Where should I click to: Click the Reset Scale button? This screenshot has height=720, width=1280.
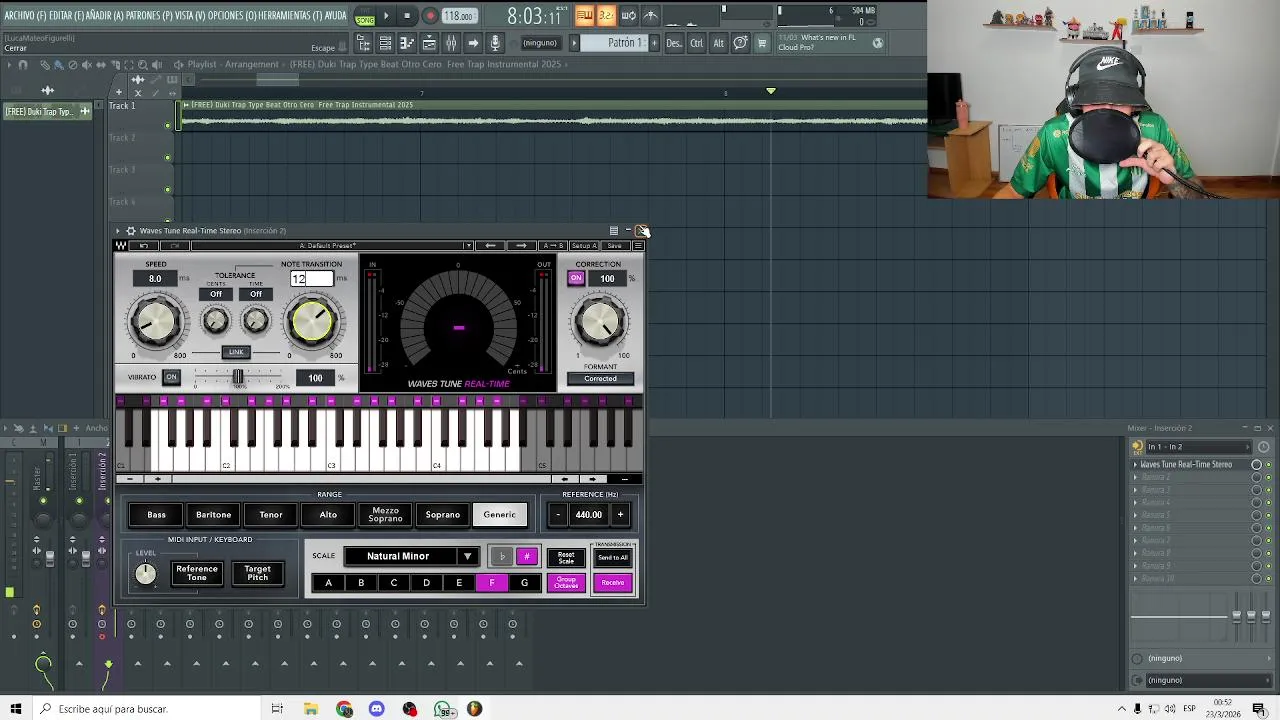pyautogui.click(x=566, y=557)
